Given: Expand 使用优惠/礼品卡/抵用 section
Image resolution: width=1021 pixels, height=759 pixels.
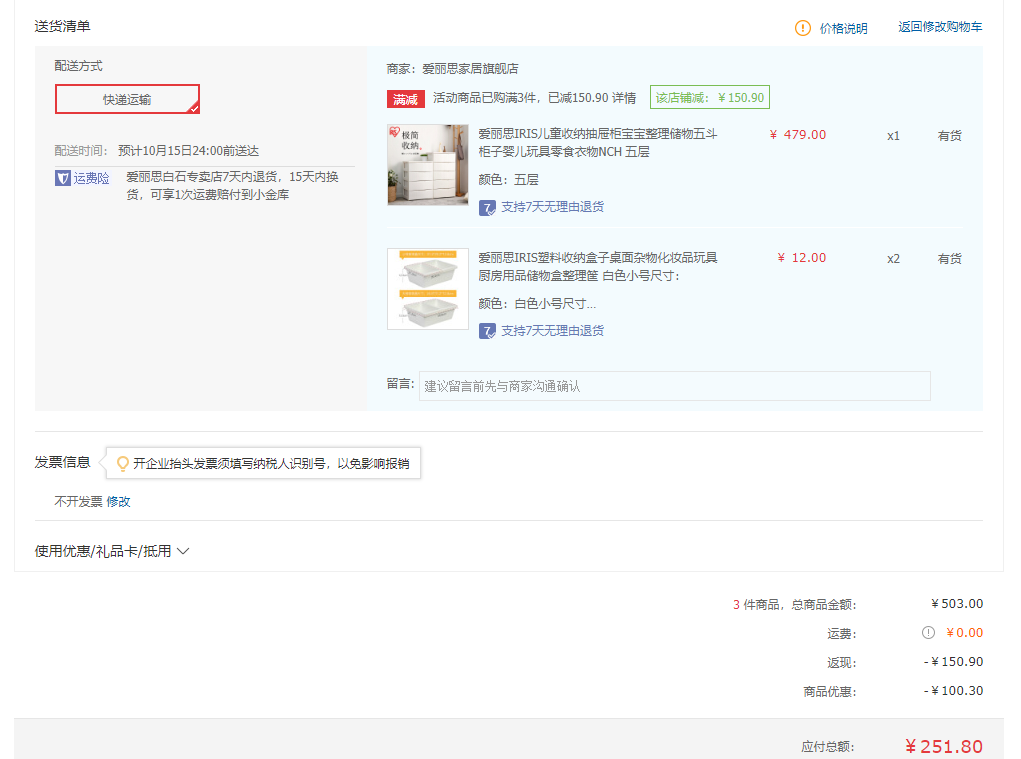Looking at the screenshot, I should 112,551.
